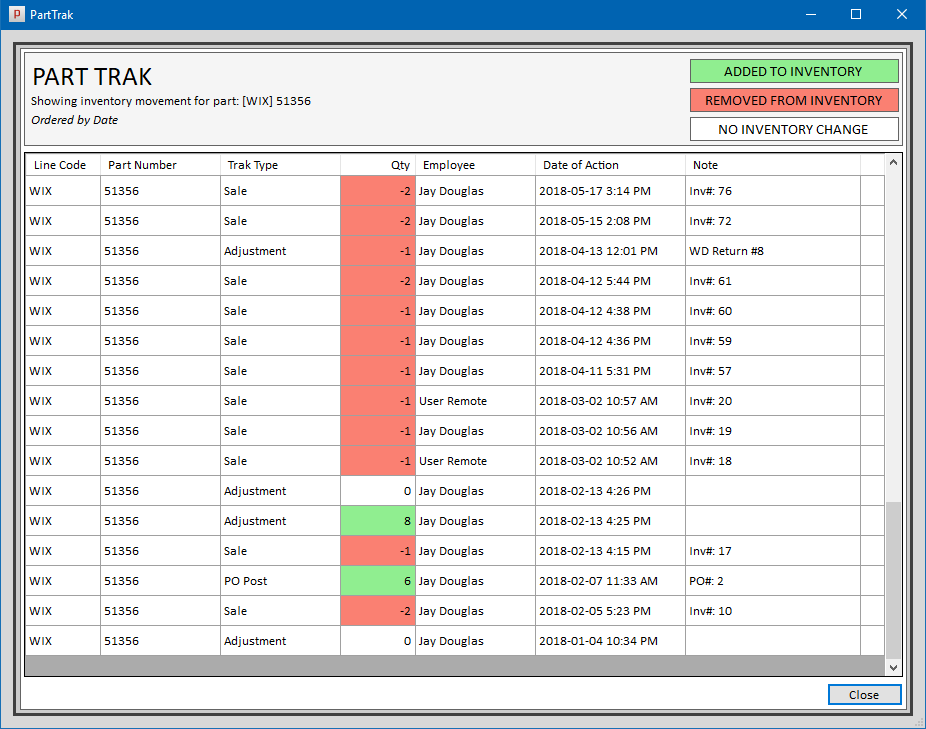Screen dimensions: 926x729
Task: Select the note cell Inv#: 20
Action: [x=772, y=401]
